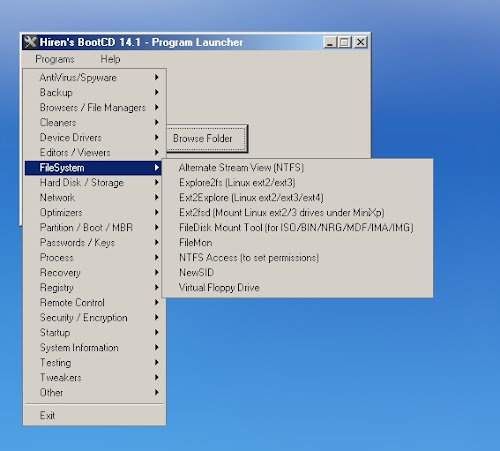500x451 pixels.
Task: Click the Browse Folder button
Action: click(x=207, y=138)
